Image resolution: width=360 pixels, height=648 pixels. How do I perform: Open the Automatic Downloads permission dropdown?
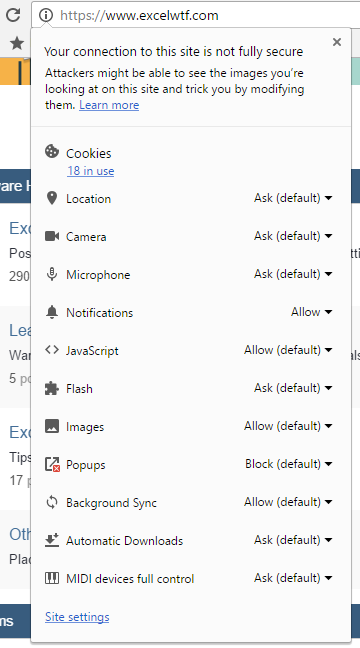tap(293, 540)
